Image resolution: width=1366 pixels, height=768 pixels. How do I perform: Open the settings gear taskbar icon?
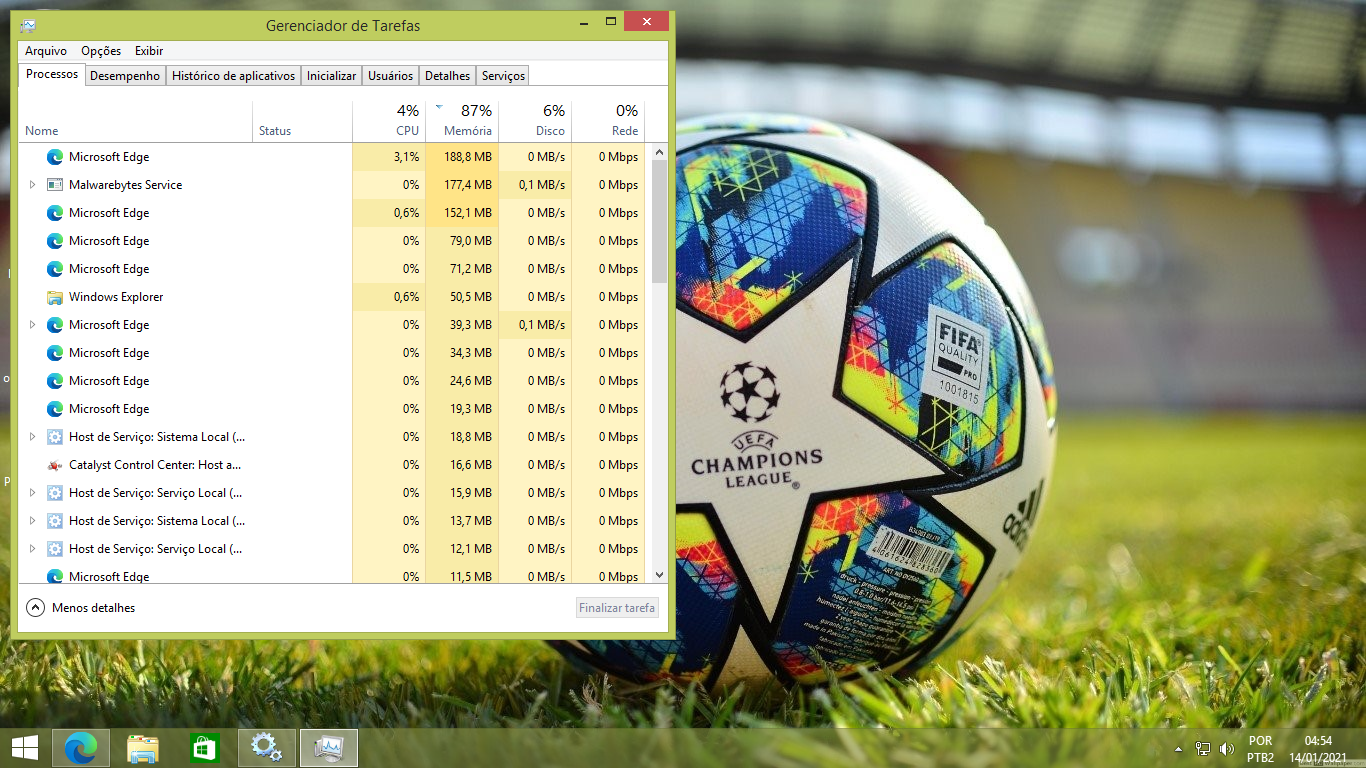tap(266, 748)
